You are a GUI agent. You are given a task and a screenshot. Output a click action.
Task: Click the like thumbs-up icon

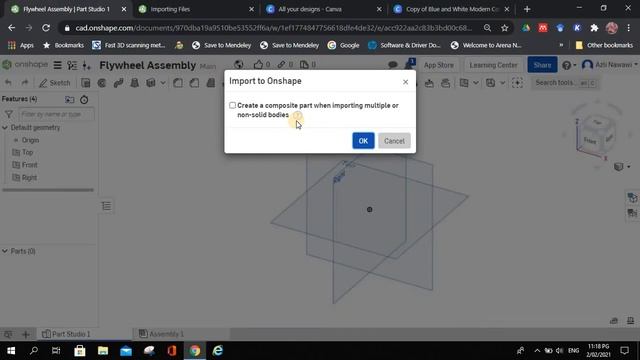[x=258, y=64]
